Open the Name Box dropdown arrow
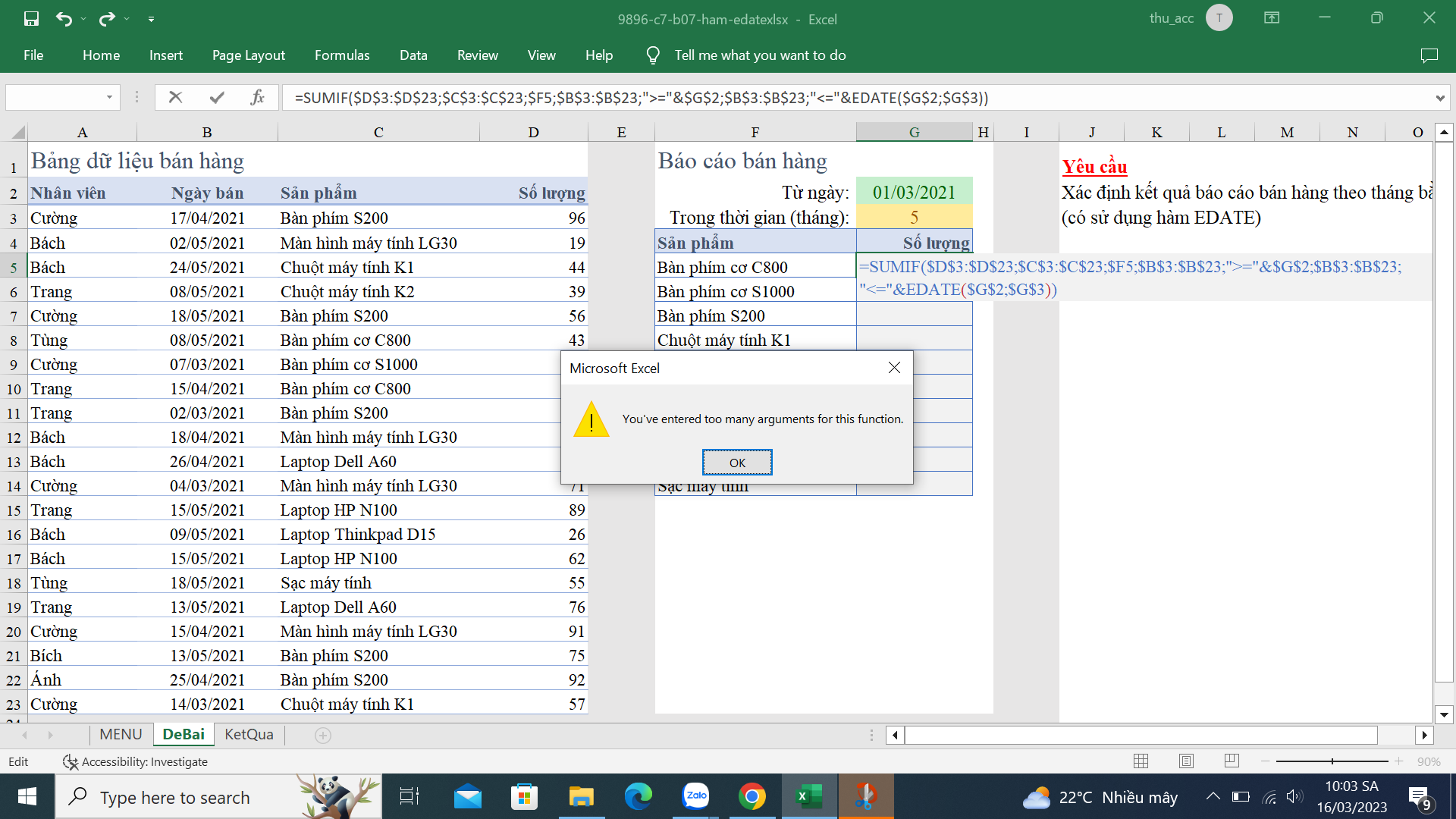The width and height of the screenshot is (1456, 819). point(109,97)
